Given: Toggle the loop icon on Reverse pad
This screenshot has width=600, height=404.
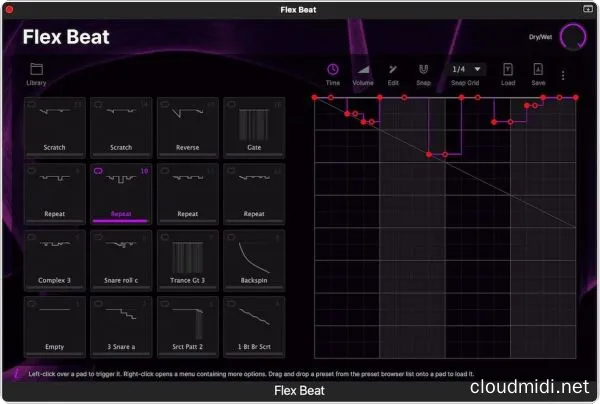Looking at the screenshot, I should point(165,104).
